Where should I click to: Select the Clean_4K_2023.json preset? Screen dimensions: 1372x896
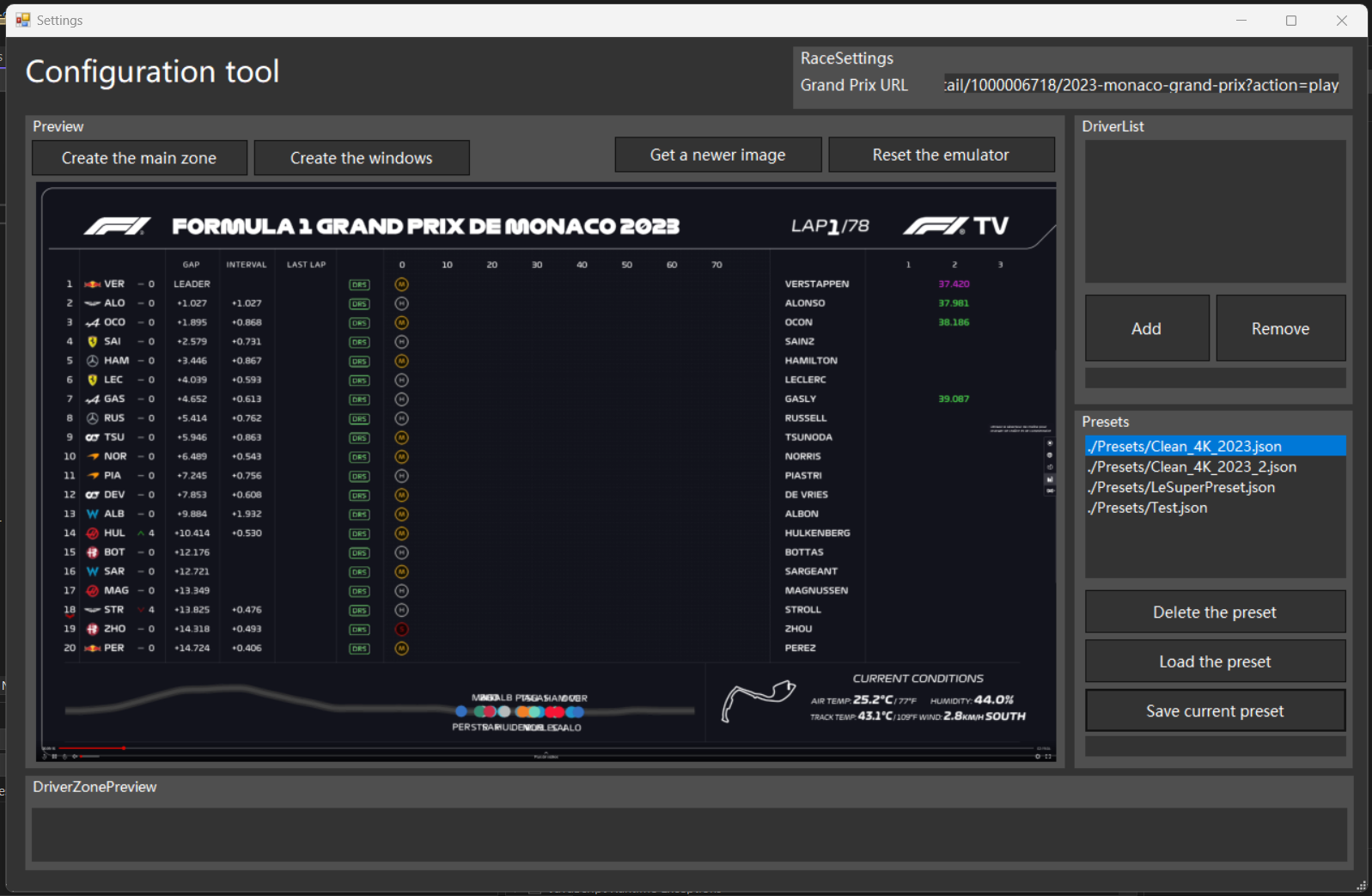tap(1215, 447)
